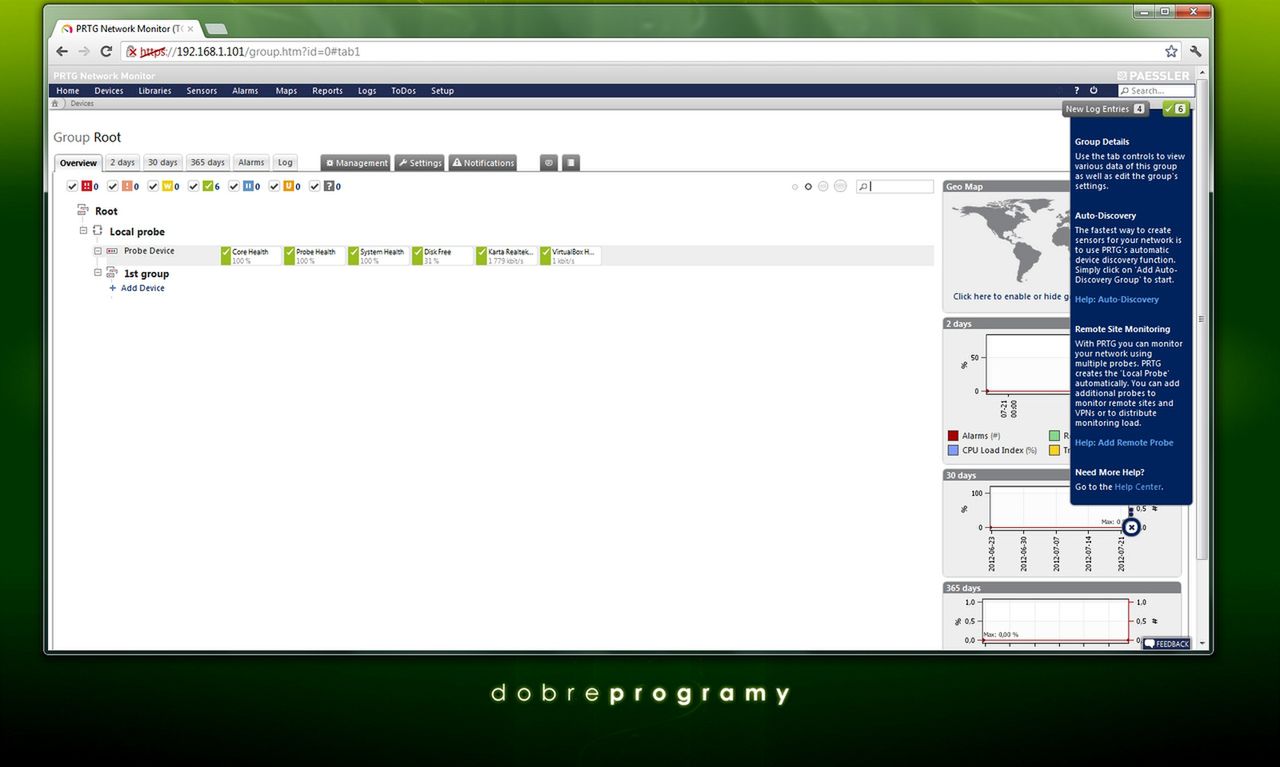Click browser reload icon
Image resolution: width=1280 pixels, height=767 pixels.
pyautogui.click(x=107, y=51)
